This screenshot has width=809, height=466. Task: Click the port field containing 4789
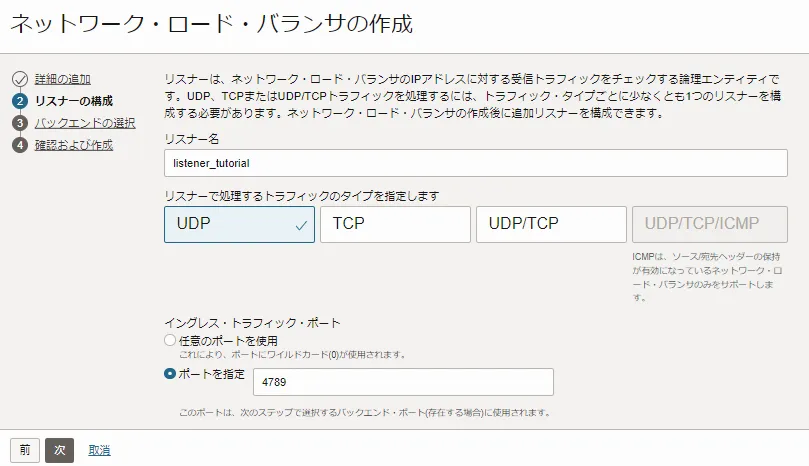403,382
